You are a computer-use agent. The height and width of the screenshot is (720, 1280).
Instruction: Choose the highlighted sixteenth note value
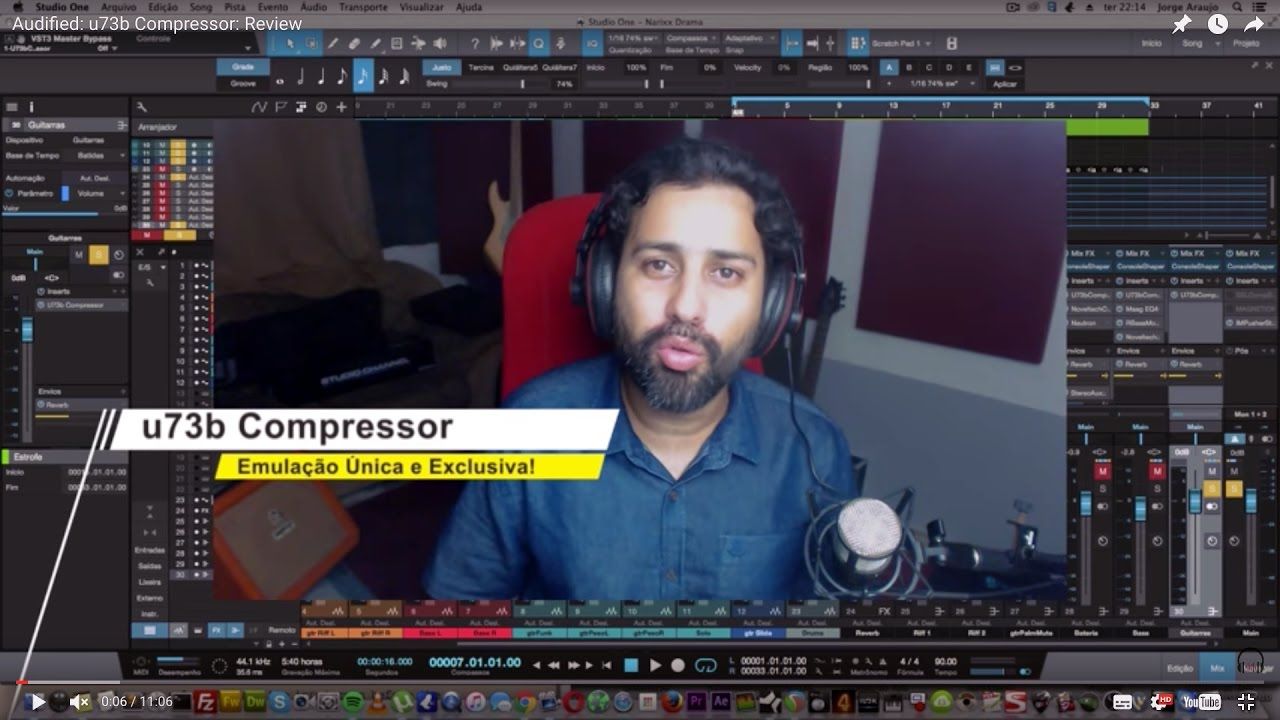(x=363, y=76)
